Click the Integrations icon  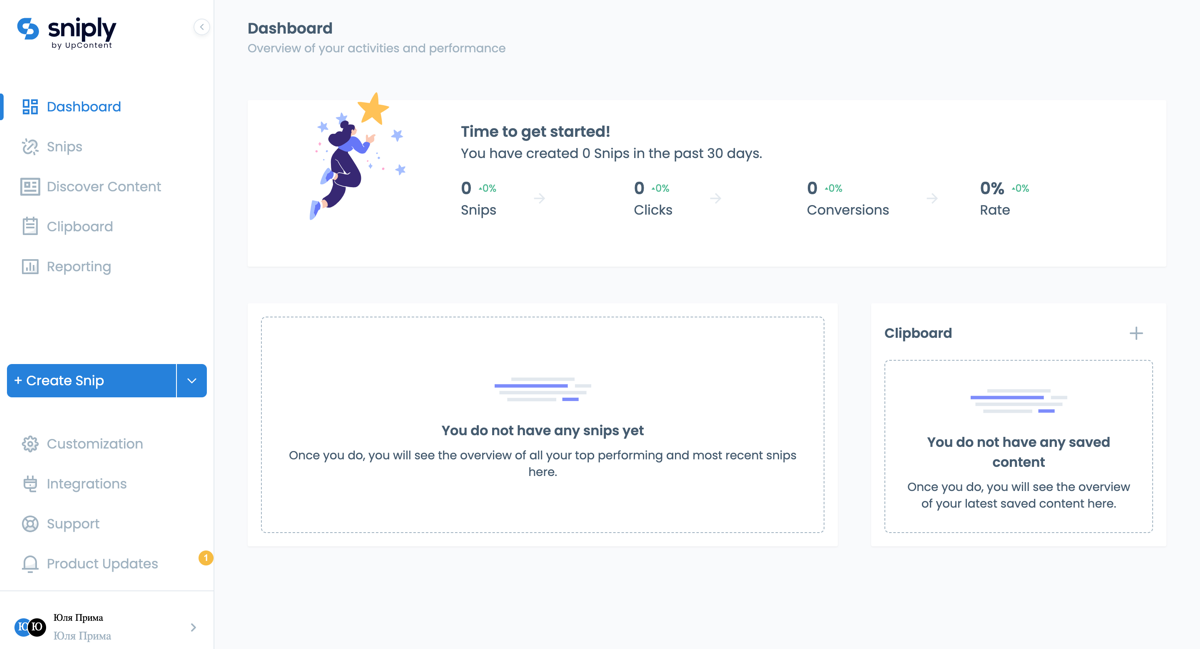(x=31, y=483)
